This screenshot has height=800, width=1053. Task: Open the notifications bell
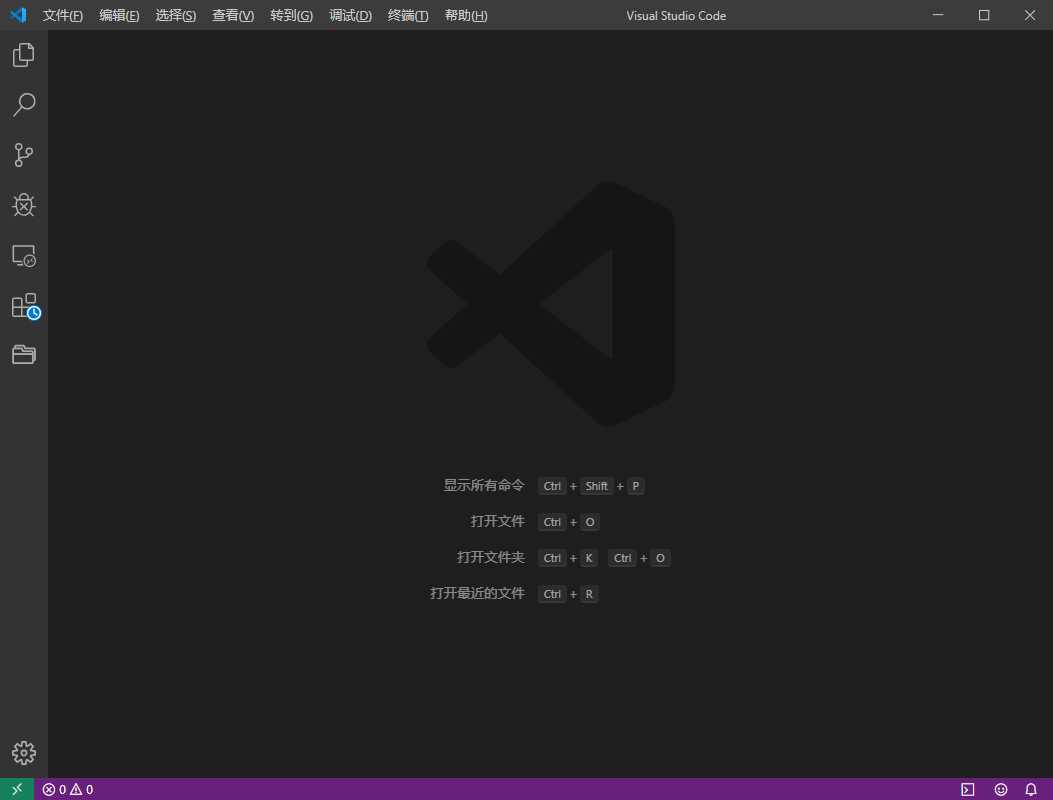tap(1031, 789)
